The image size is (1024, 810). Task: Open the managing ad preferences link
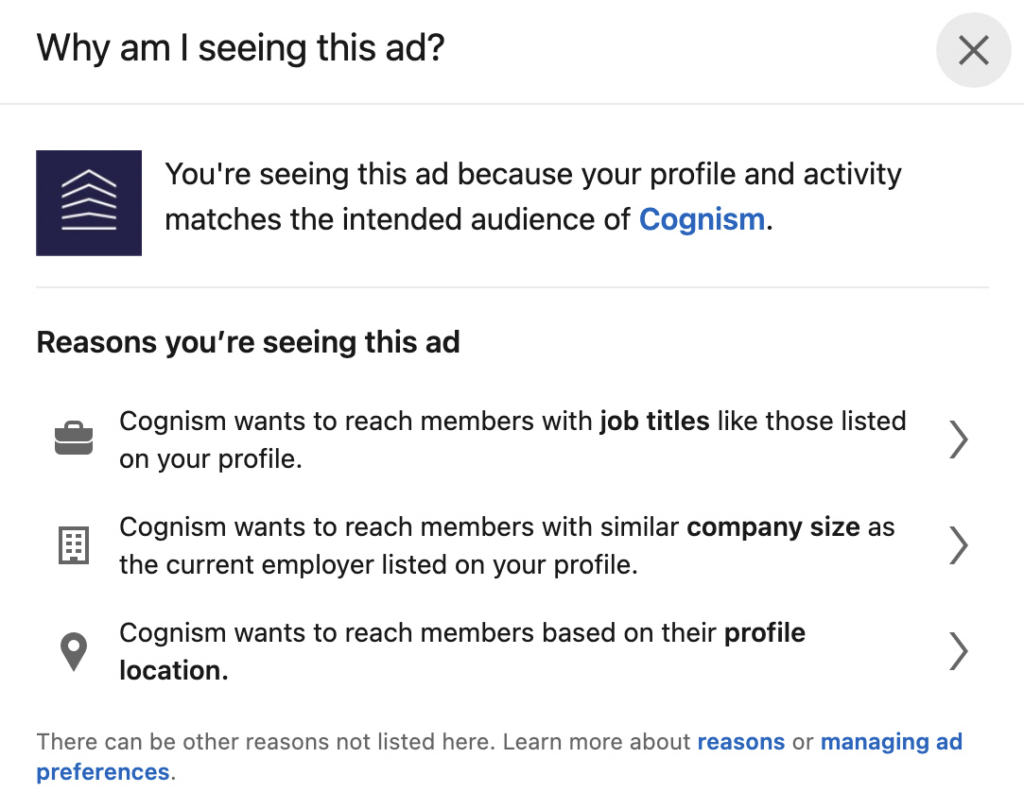pos(891,741)
